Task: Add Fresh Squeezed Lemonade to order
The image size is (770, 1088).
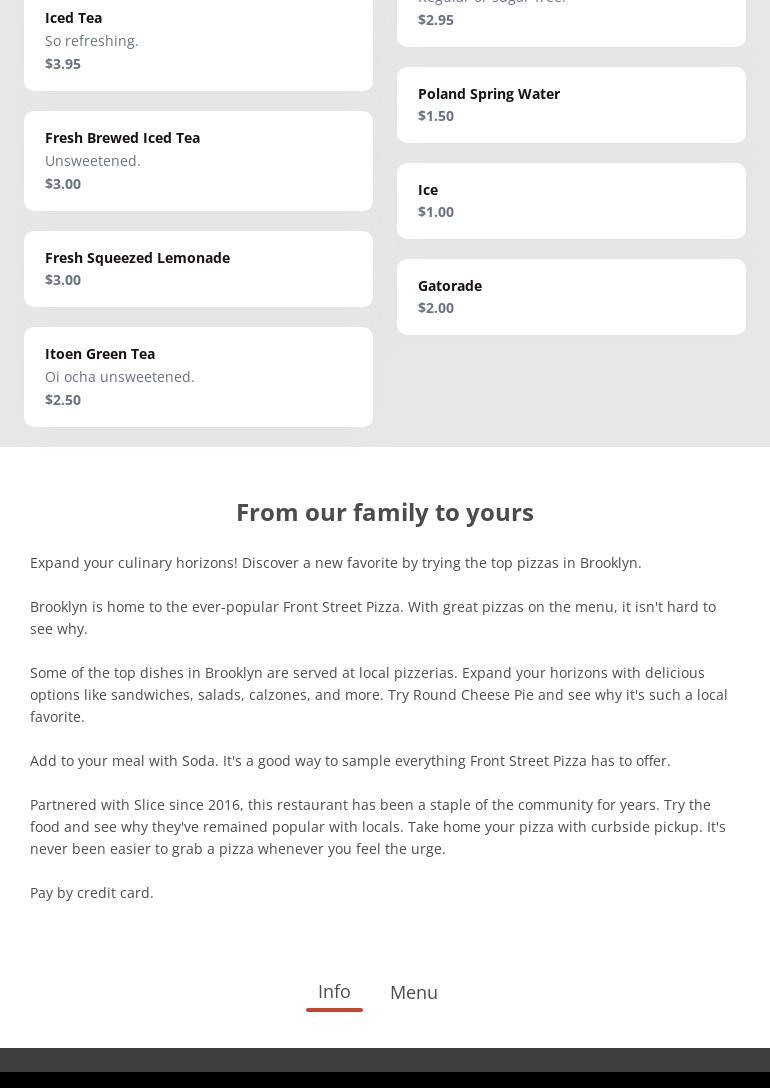Action: 198,268
